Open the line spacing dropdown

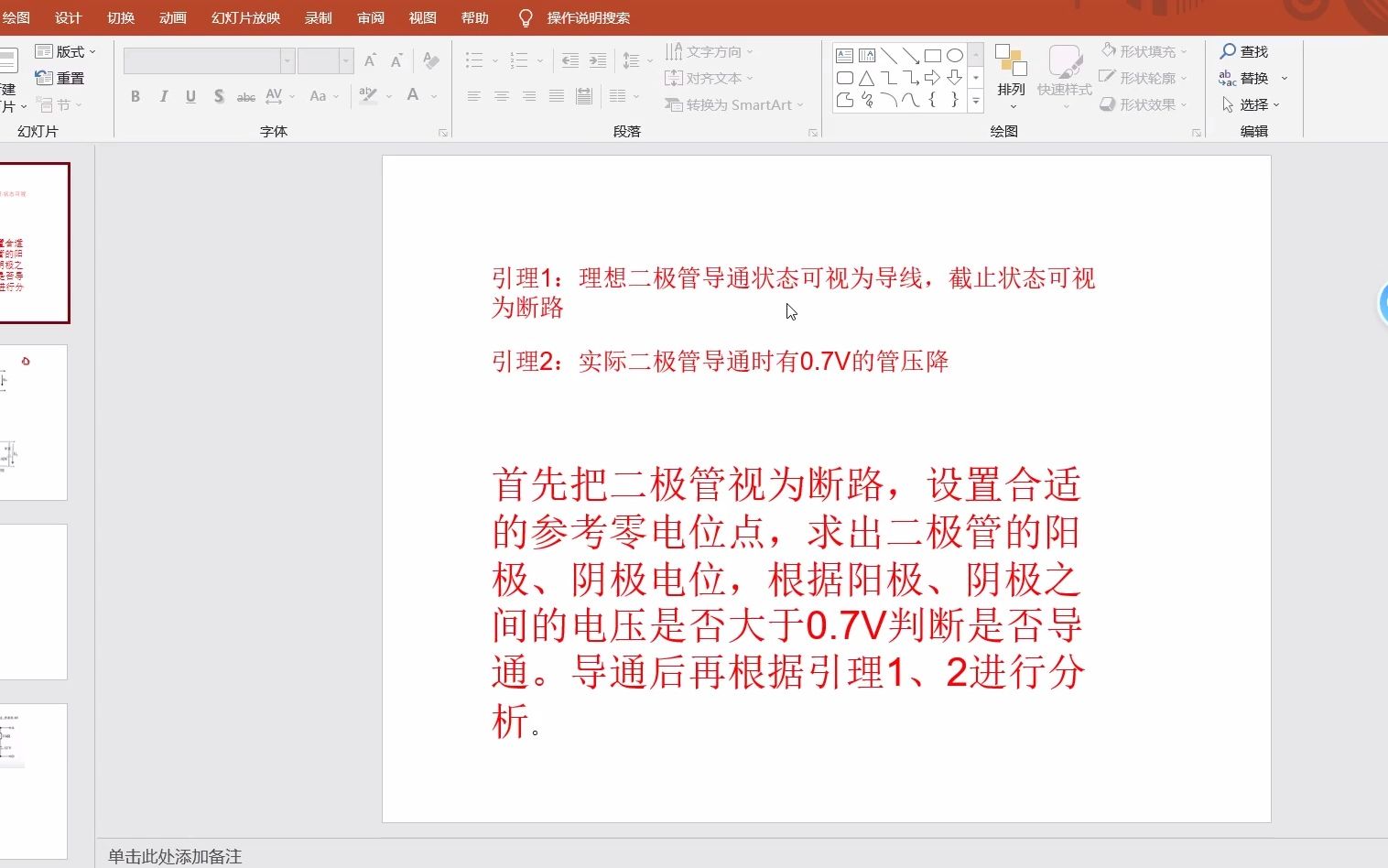pyautogui.click(x=637, y=61)
